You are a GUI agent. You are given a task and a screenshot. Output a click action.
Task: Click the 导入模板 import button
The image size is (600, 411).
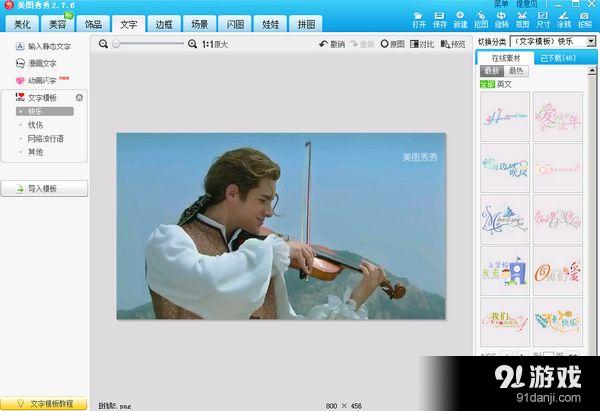coord(44,189)
